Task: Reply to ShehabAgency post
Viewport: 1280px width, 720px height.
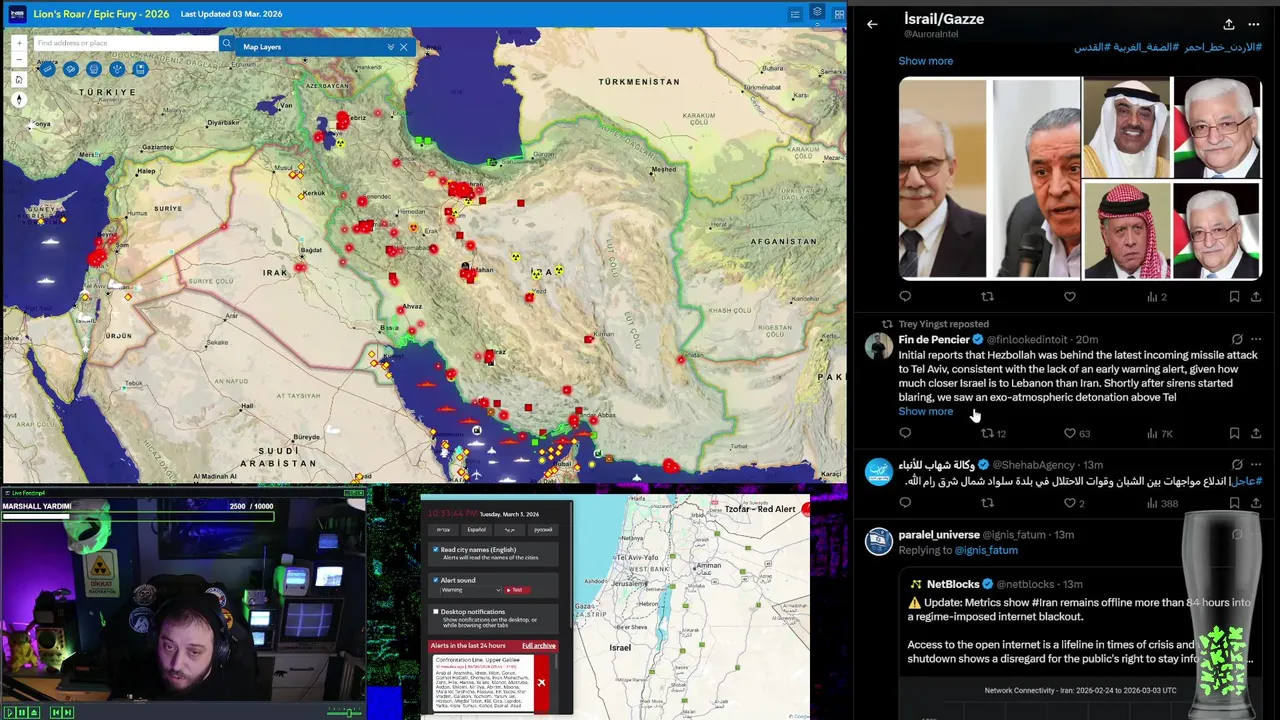Action: 905,503
